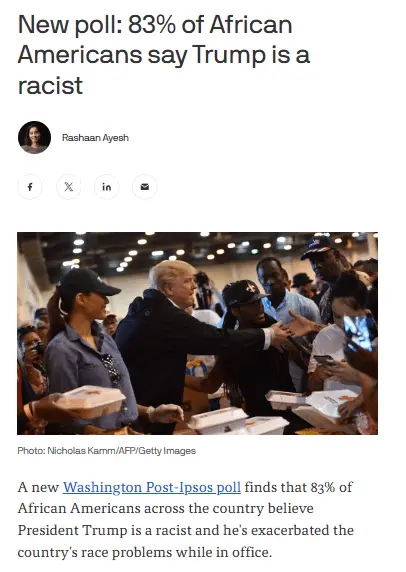
Task: Share the article on Facebook
Action: coord(30,187)
